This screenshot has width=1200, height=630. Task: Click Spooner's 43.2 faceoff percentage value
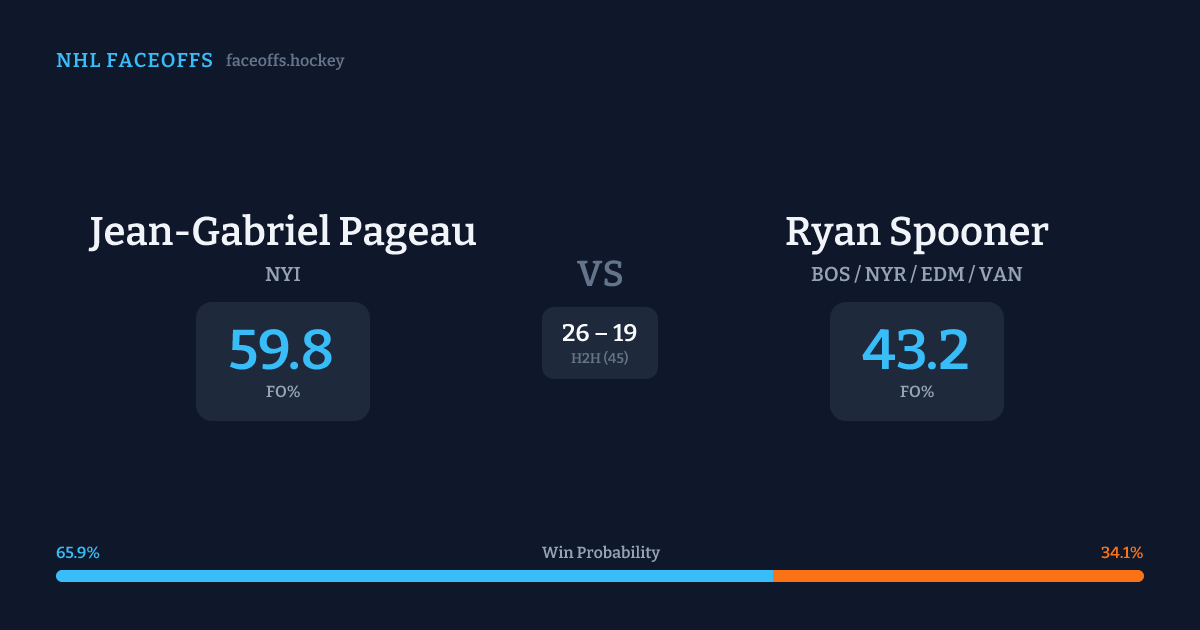click(916, 350)
